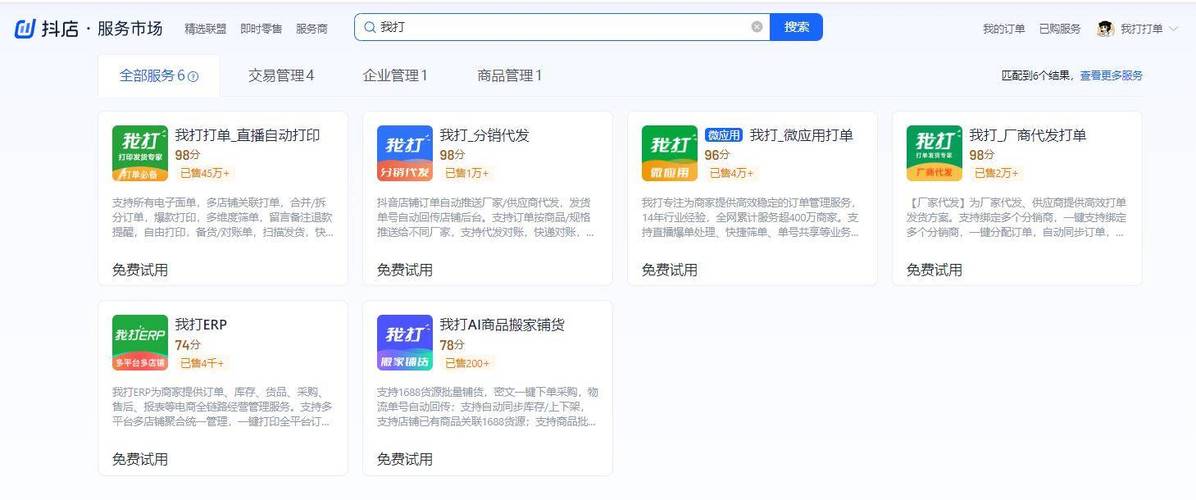Select the 全部服务 tab
Image resolution: width=1196 pixels, height=500 pixels.
click(159, 75)
